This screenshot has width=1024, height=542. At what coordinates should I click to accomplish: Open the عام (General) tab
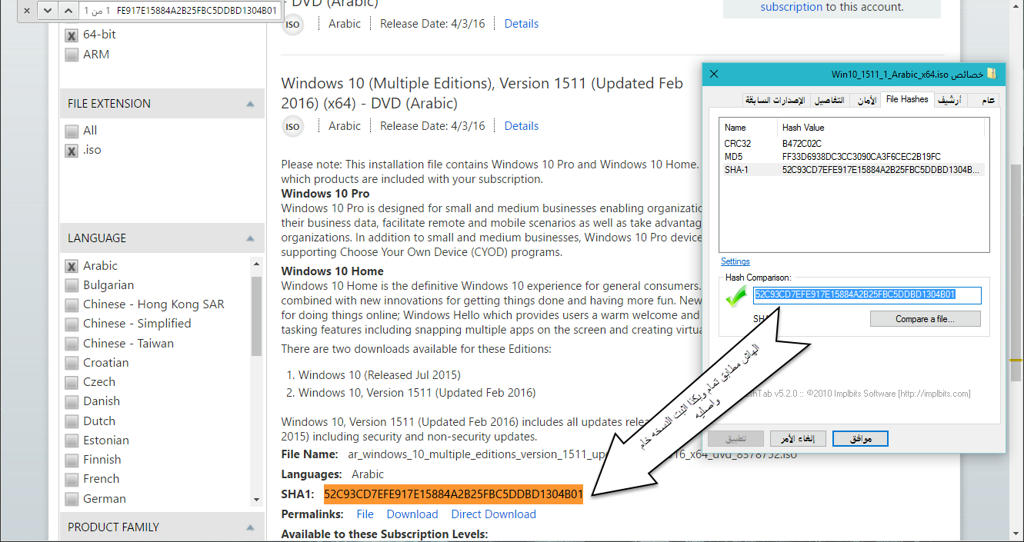pyautogui.click(x=989, y=101)
